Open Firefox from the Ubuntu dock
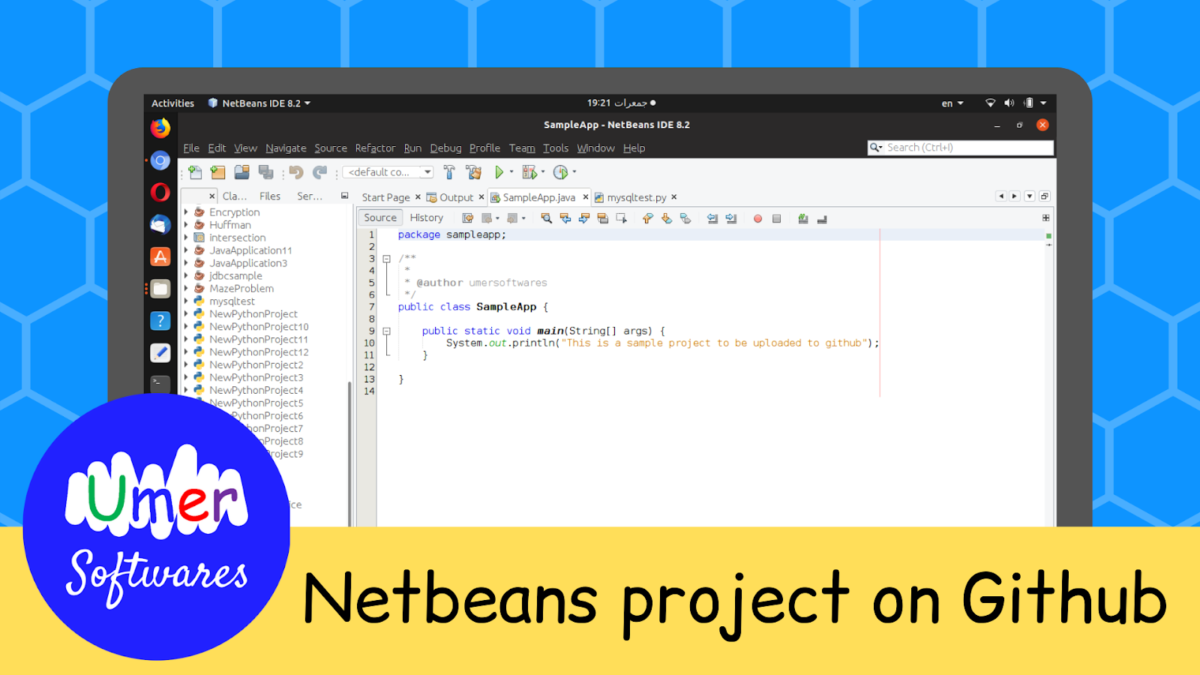The width and height of the screenshot is (1200, 675). [x=160, y=128]
